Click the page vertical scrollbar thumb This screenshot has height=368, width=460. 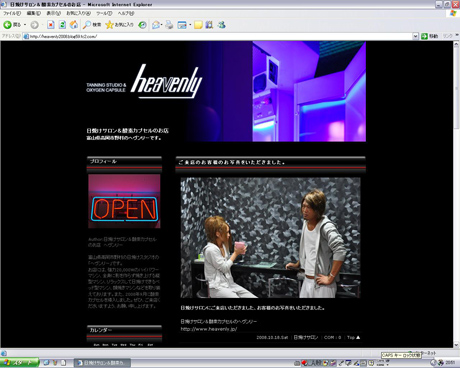click(456, 88)
